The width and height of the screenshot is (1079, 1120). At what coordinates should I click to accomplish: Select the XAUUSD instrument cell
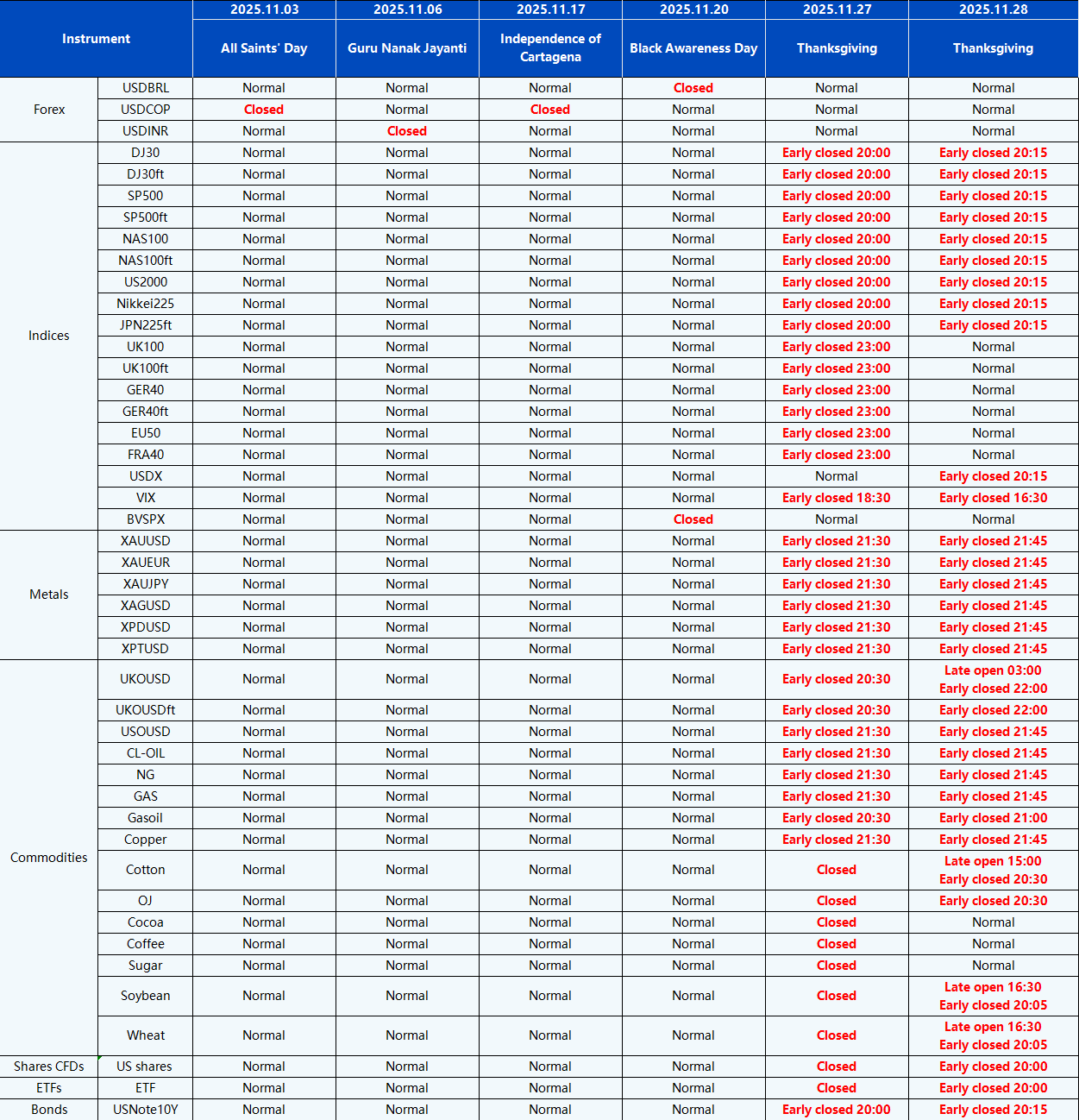coord(146,541)
